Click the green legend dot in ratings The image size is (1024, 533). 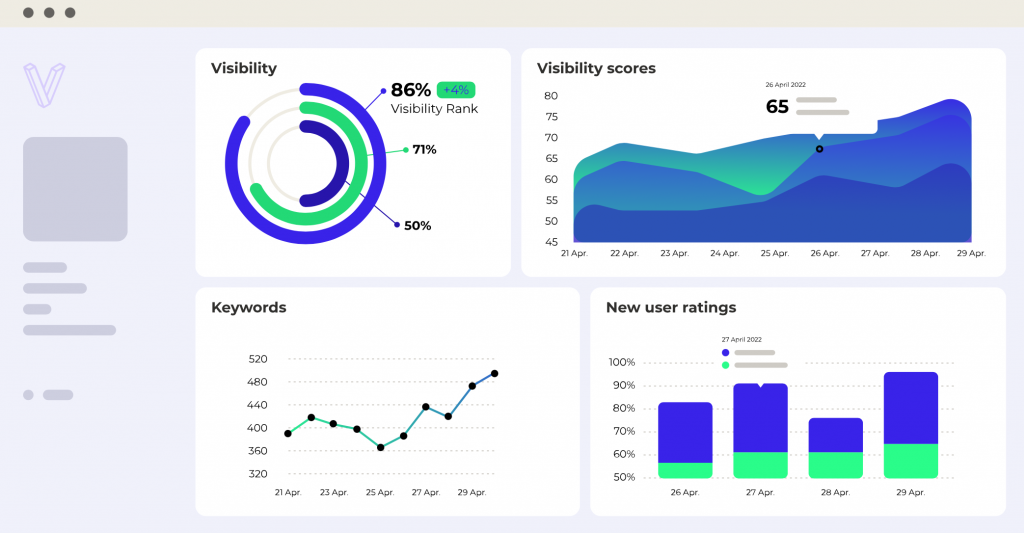click(726, 366)
